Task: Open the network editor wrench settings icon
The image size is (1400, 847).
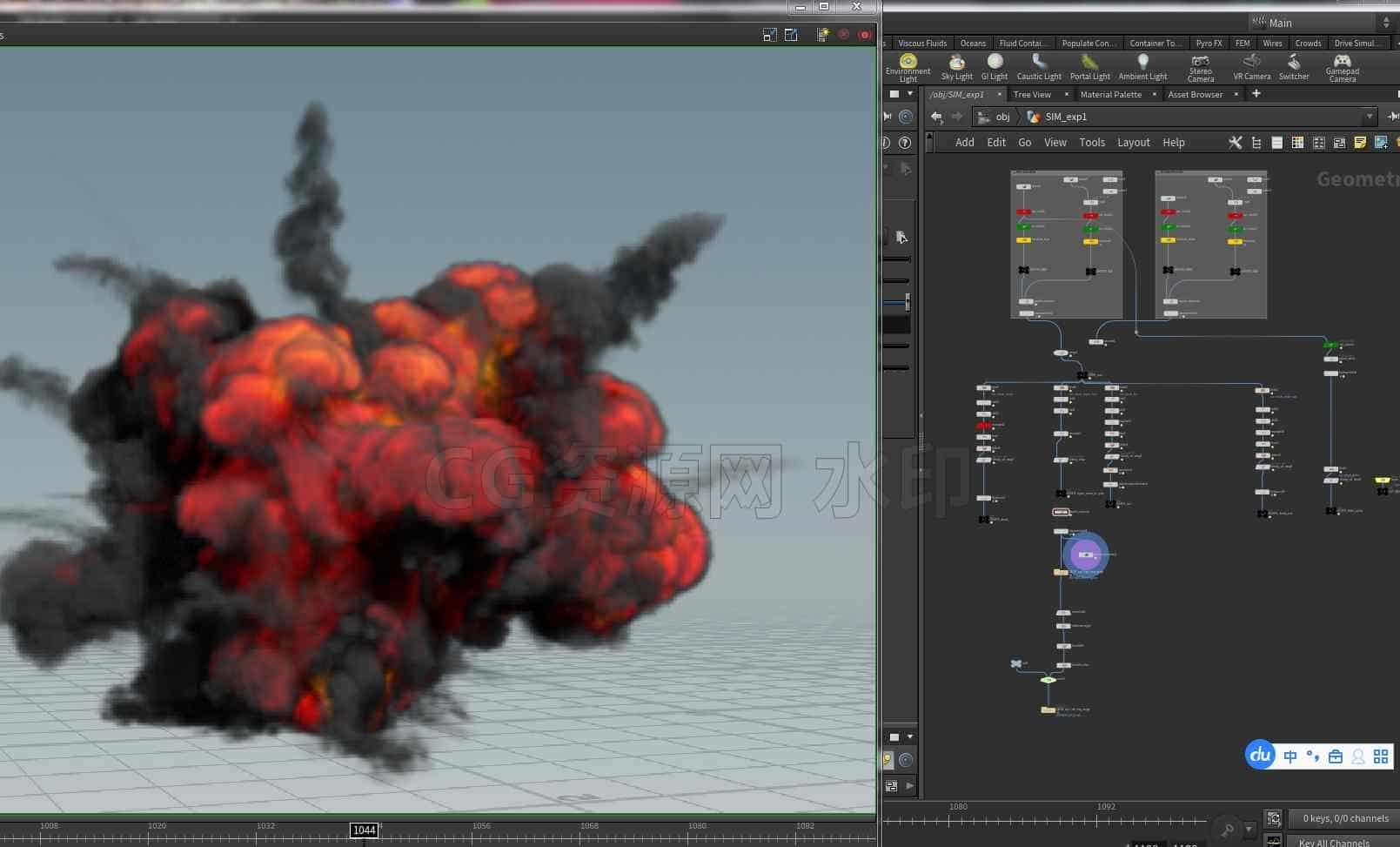Action: pyautogui.click(x=1235, y=143)
